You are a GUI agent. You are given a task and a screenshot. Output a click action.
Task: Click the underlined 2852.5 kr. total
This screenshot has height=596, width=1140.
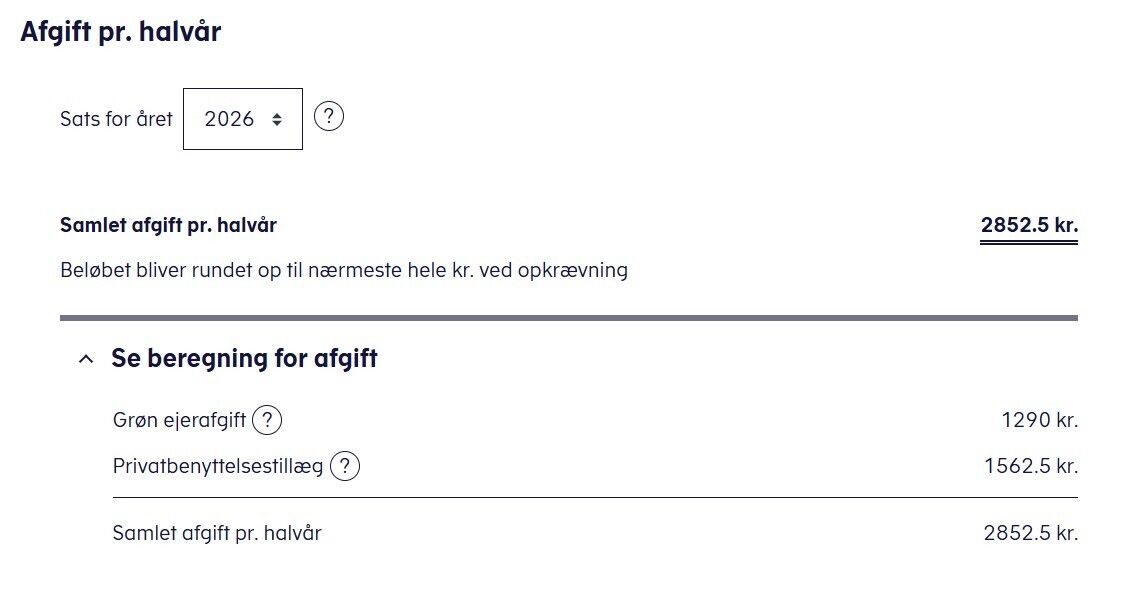point(1029,226)
